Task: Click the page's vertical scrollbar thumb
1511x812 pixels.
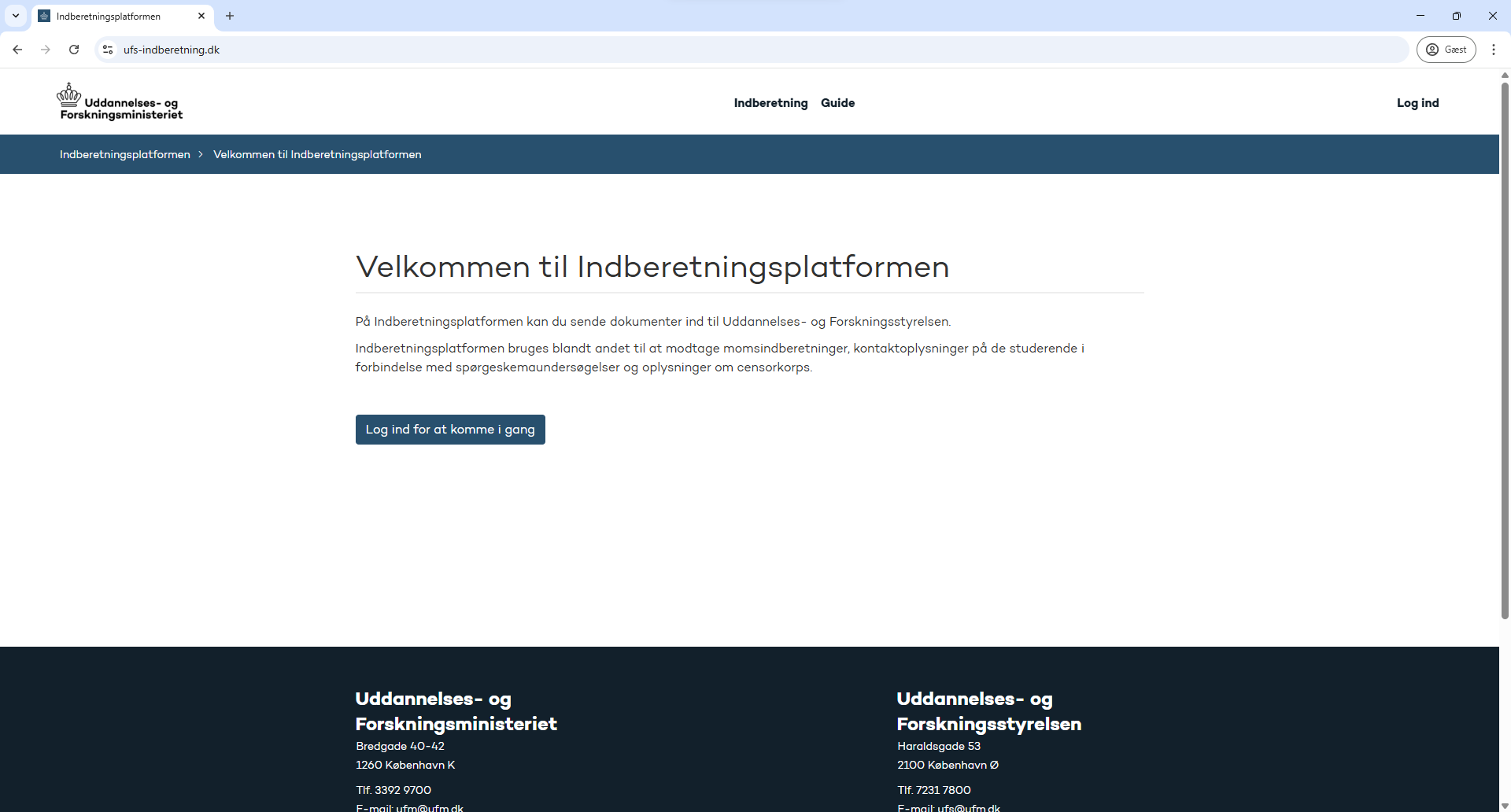Action: [x=1505, y=350]
